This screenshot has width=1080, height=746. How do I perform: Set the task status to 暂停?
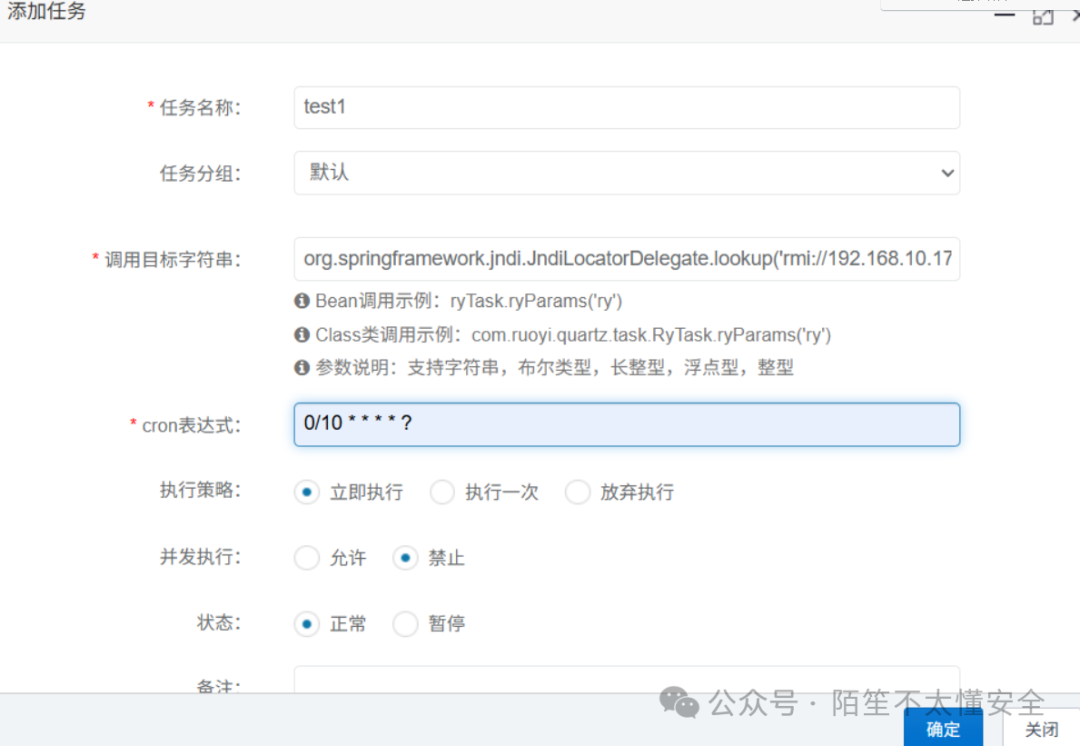pos(405,623)
